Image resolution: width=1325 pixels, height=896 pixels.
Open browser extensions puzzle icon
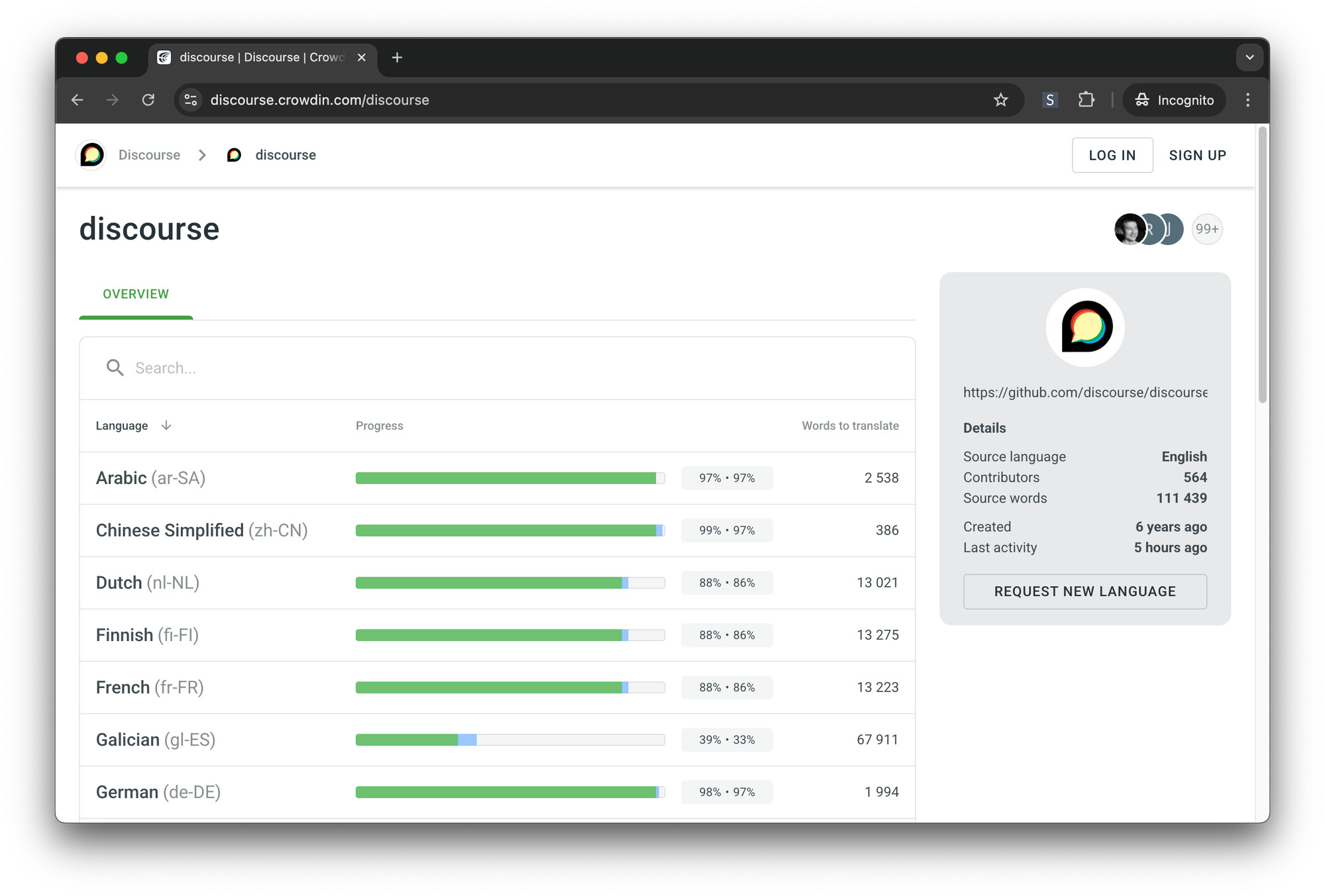(x=1086, y=100)
